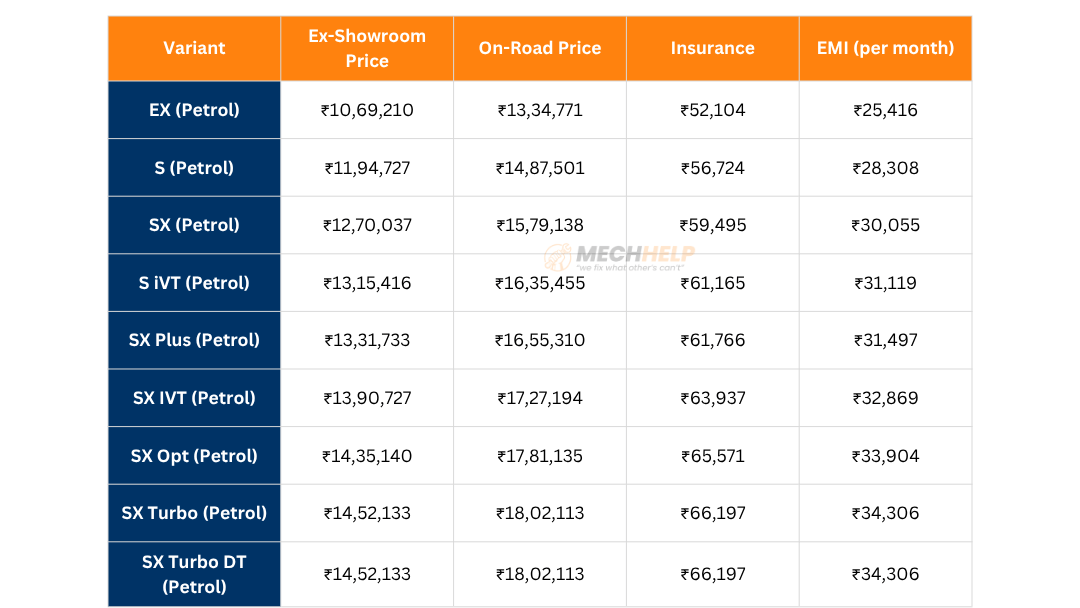Select the S iVT (Petrol) variant

(x=193, y=283)
